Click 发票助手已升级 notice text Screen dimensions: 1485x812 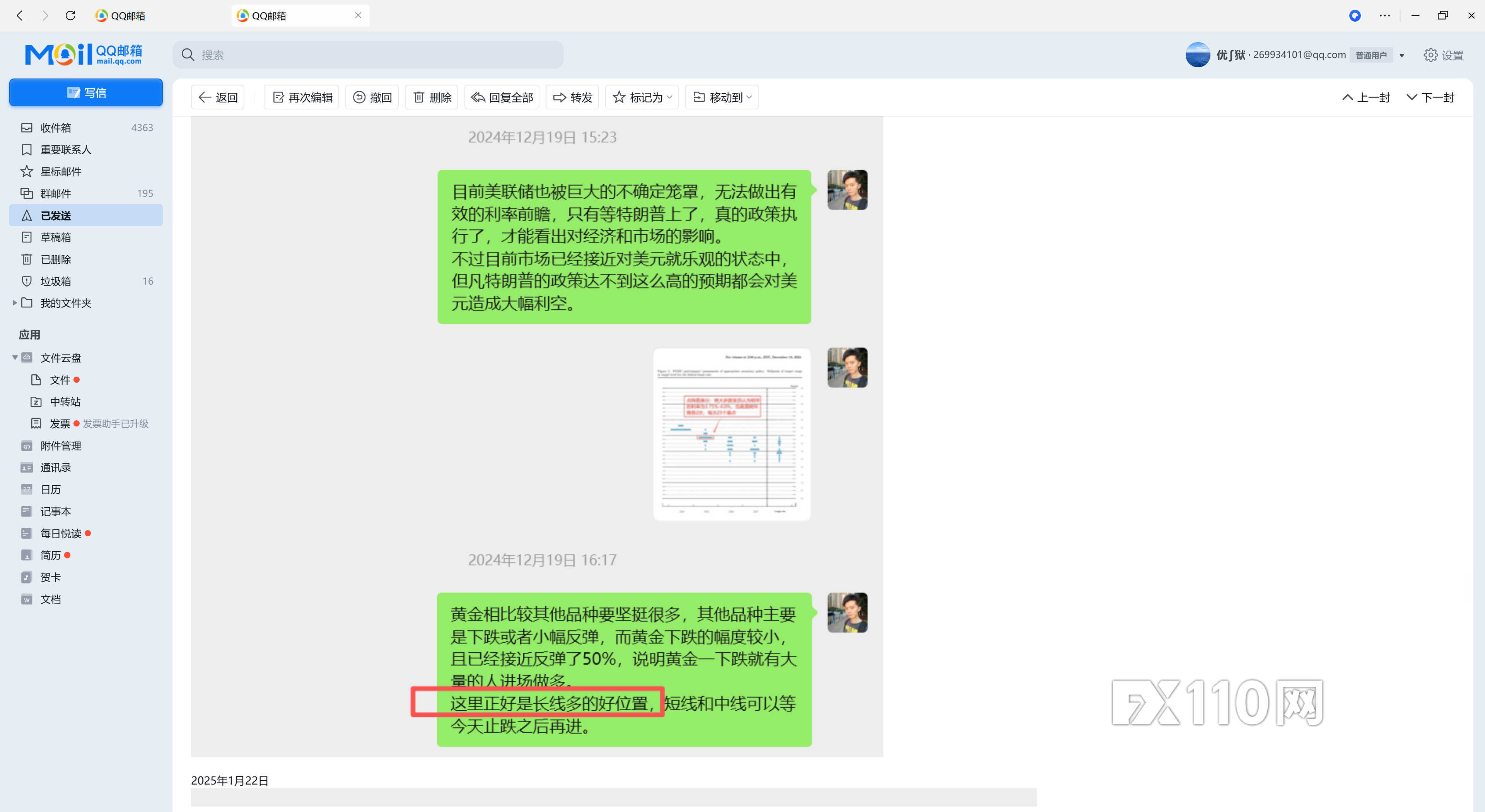pos(115,423)
